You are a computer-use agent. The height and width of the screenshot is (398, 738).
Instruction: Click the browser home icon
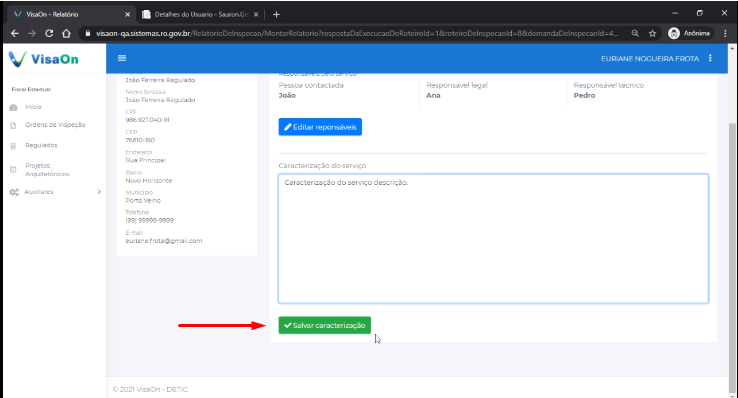coord(66,33)
